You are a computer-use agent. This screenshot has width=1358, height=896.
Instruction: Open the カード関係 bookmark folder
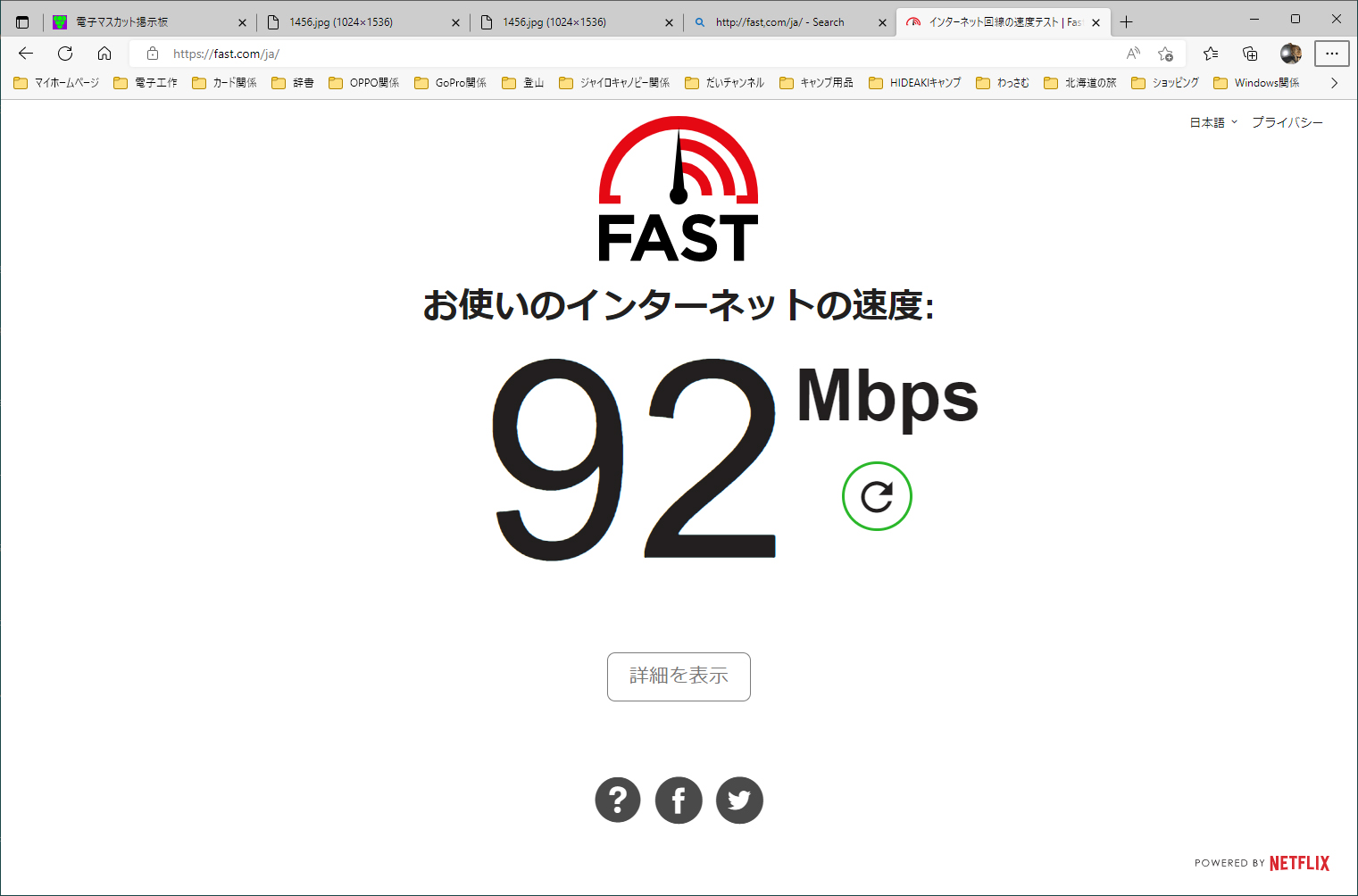(x=224, y=83)
